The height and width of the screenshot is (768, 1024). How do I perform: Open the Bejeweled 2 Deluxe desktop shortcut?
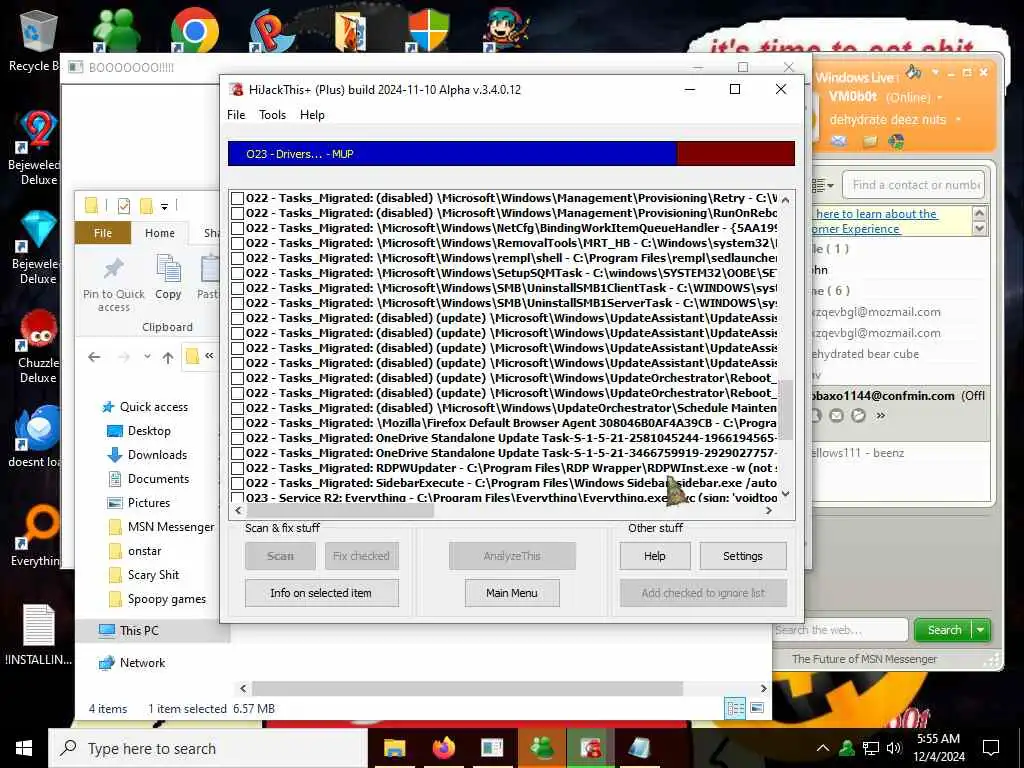click(x=37, y=148)
